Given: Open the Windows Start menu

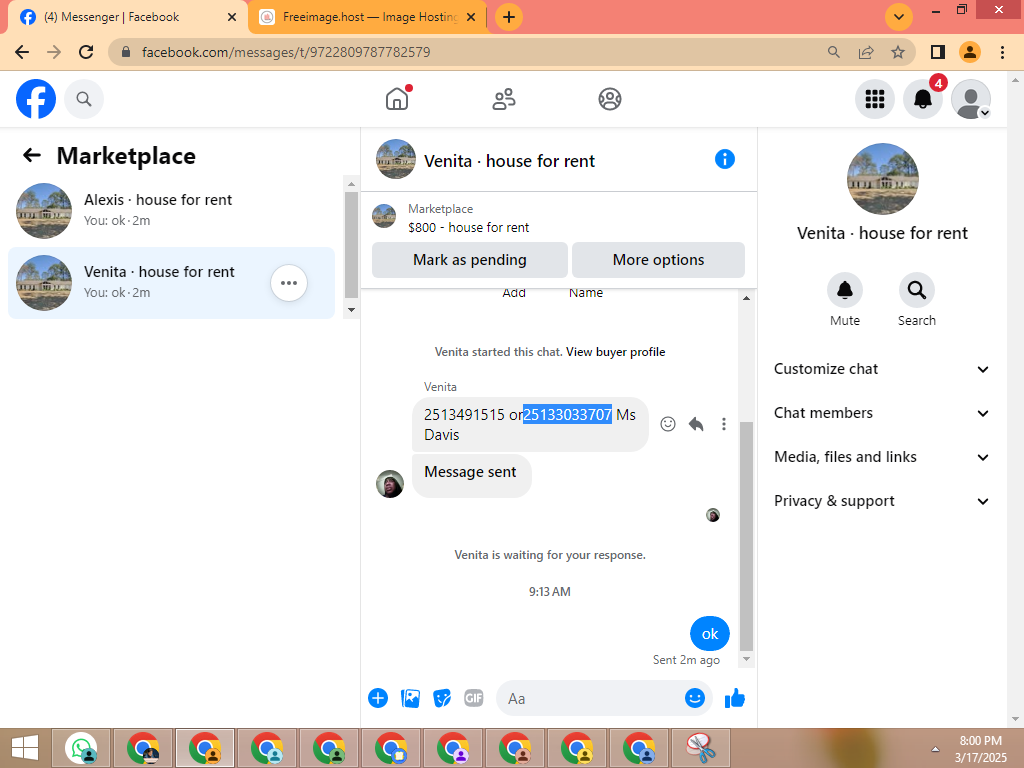Looking at the screenshot, I should [x=25, y=748].
